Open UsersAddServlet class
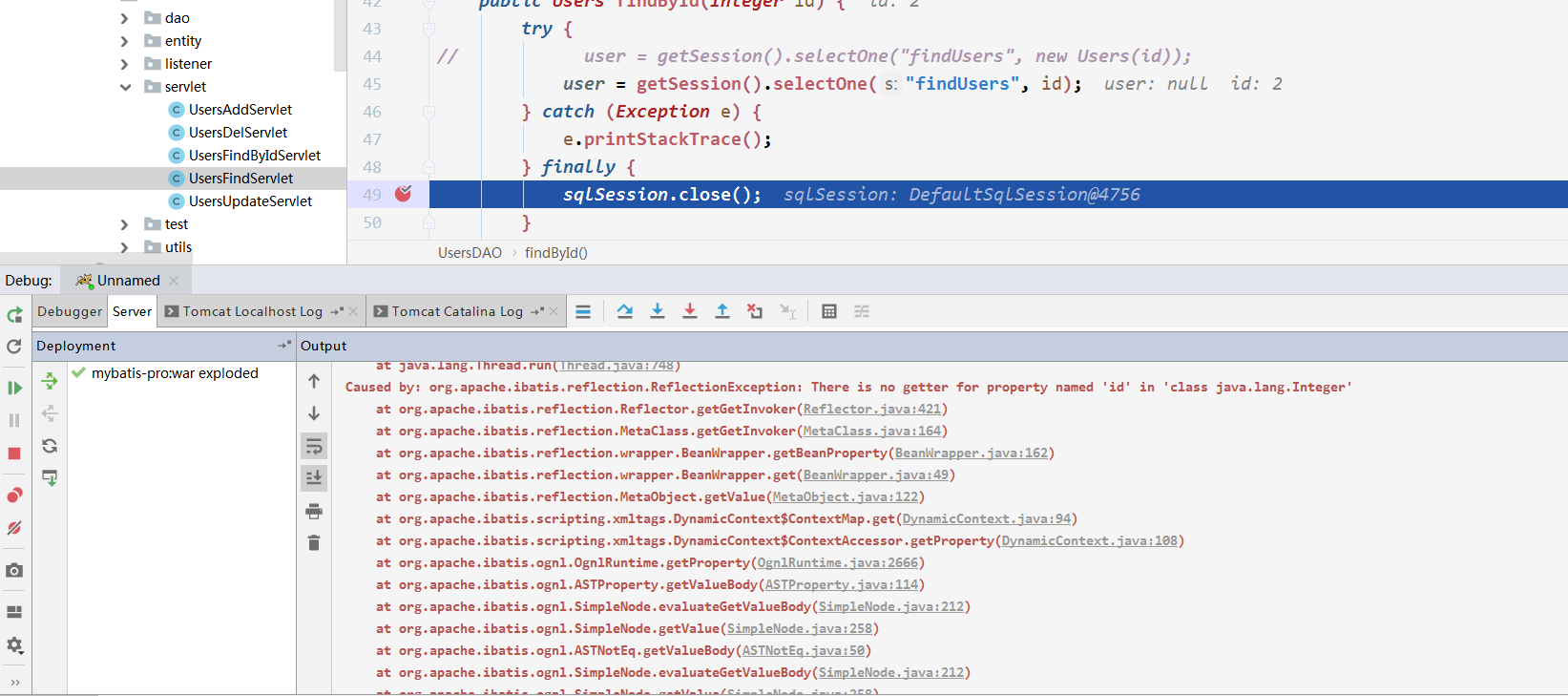This screenshot has height=696, width=1568. point(240,110)
